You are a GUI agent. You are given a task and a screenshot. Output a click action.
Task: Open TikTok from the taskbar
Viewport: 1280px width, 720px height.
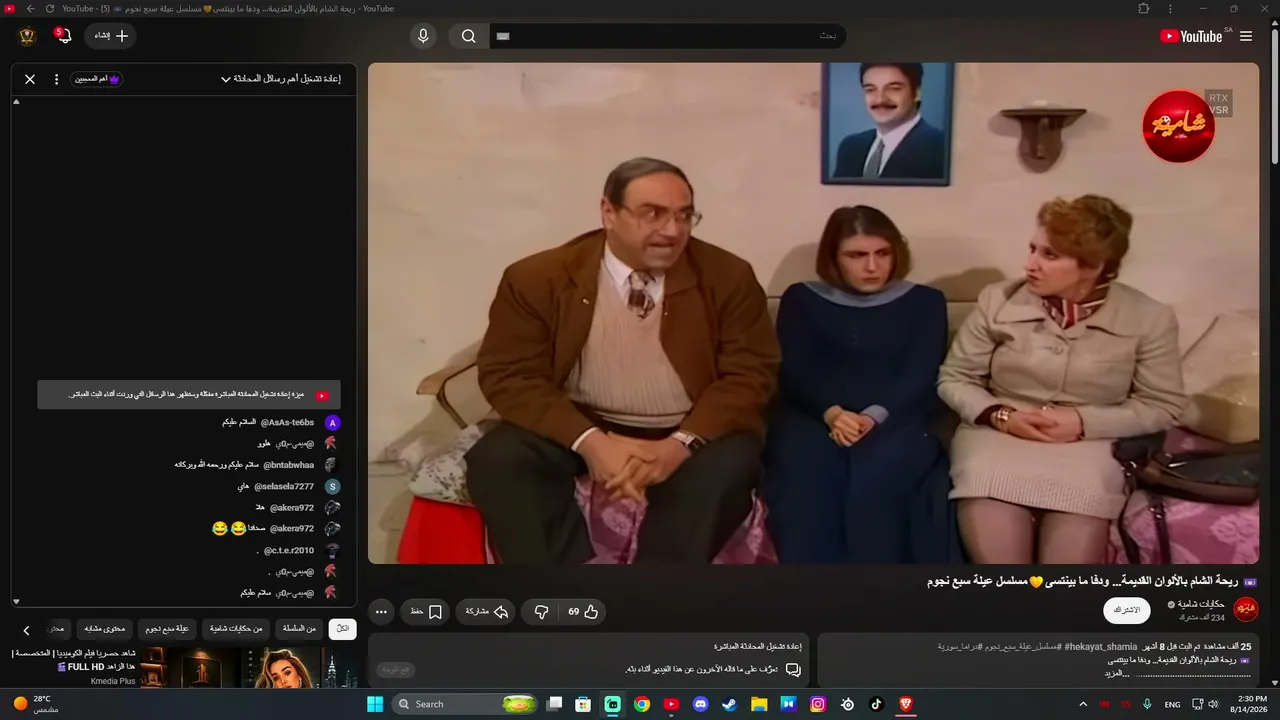pyautogui.click(x=877, y=704)
